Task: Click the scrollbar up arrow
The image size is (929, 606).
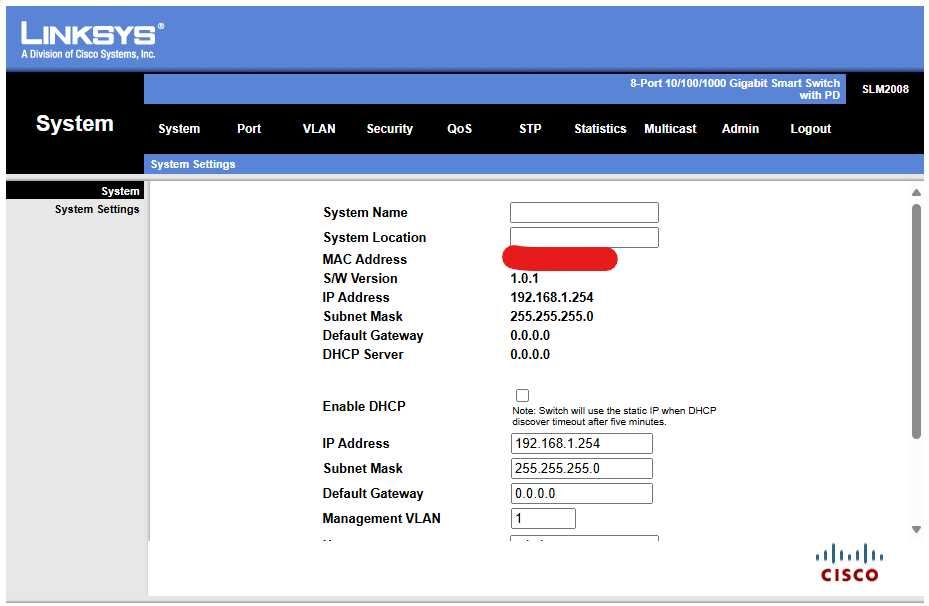Action: pyautogui.click(x=916, y=193)
